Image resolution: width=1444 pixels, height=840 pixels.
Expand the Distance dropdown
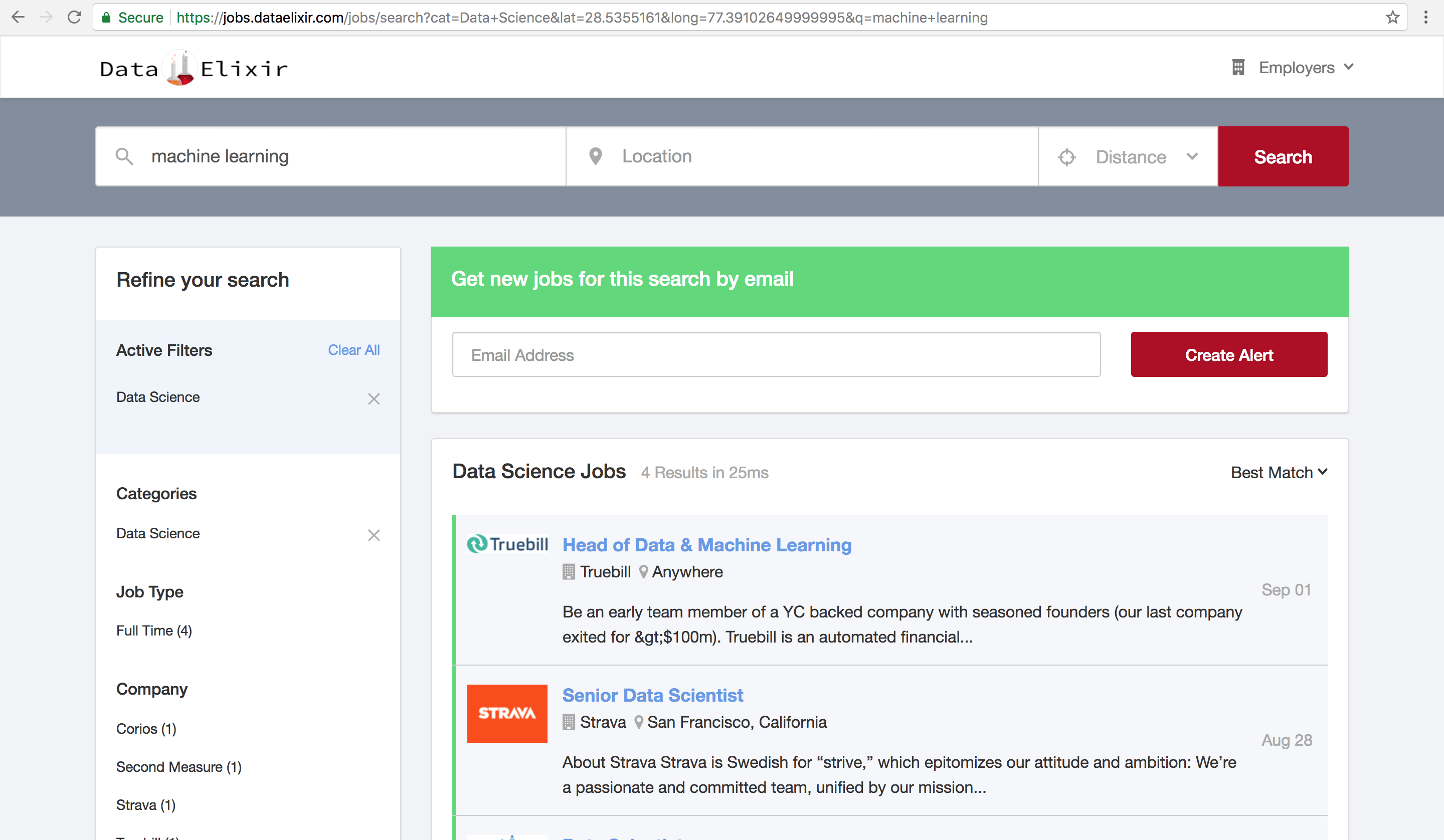point(1128,156)
